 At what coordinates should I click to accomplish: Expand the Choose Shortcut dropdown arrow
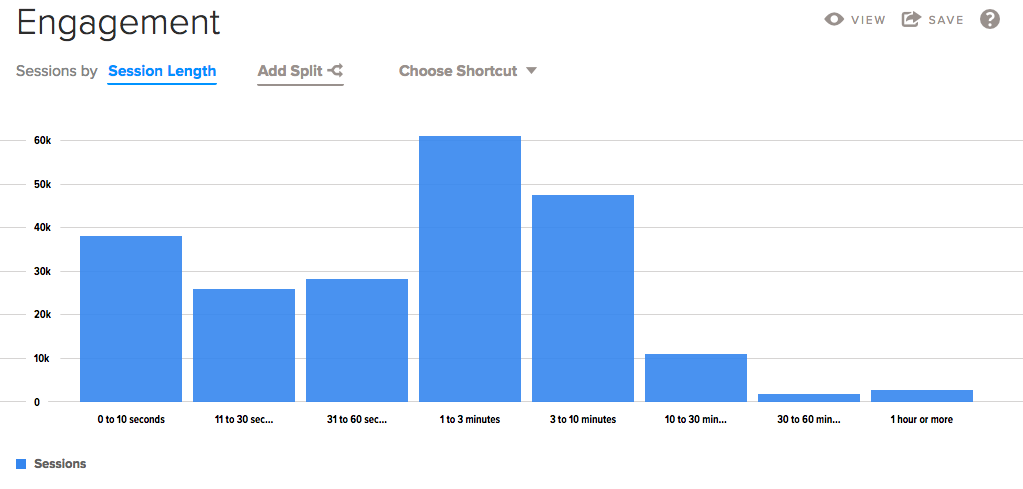pos(531,71)
